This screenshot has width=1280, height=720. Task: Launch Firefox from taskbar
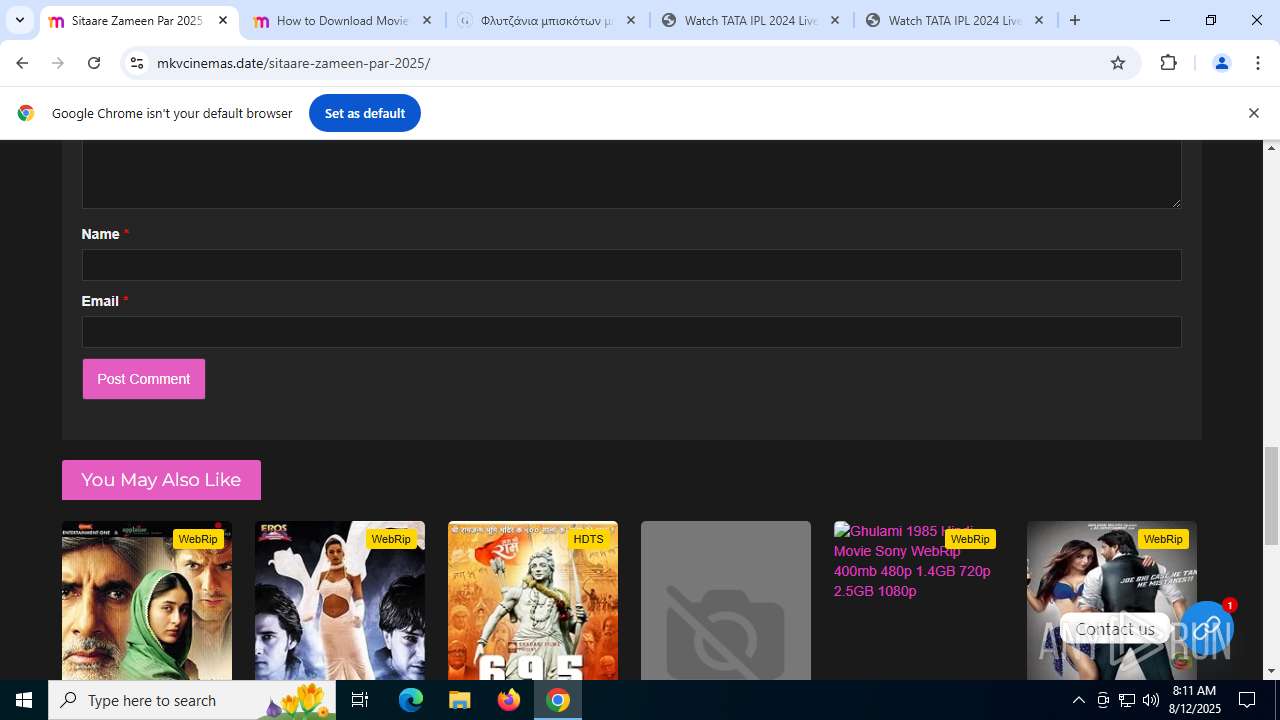[509, 700]
